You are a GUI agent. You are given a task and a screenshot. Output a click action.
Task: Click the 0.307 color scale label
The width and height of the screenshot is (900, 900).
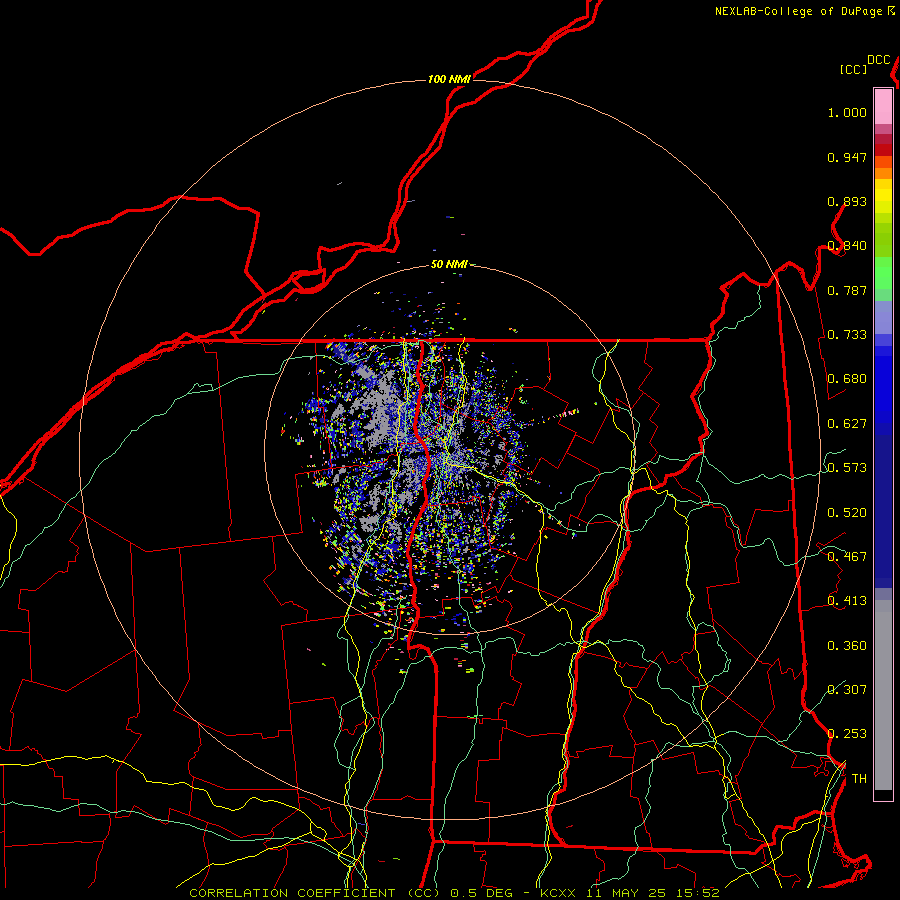[847, 689]
